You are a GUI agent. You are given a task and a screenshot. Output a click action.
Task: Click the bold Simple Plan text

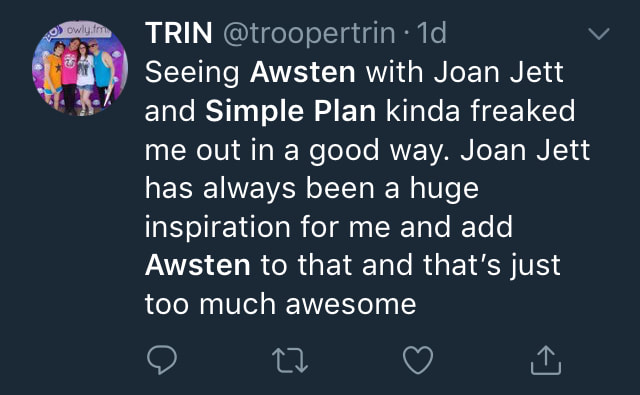coord(290,111)
